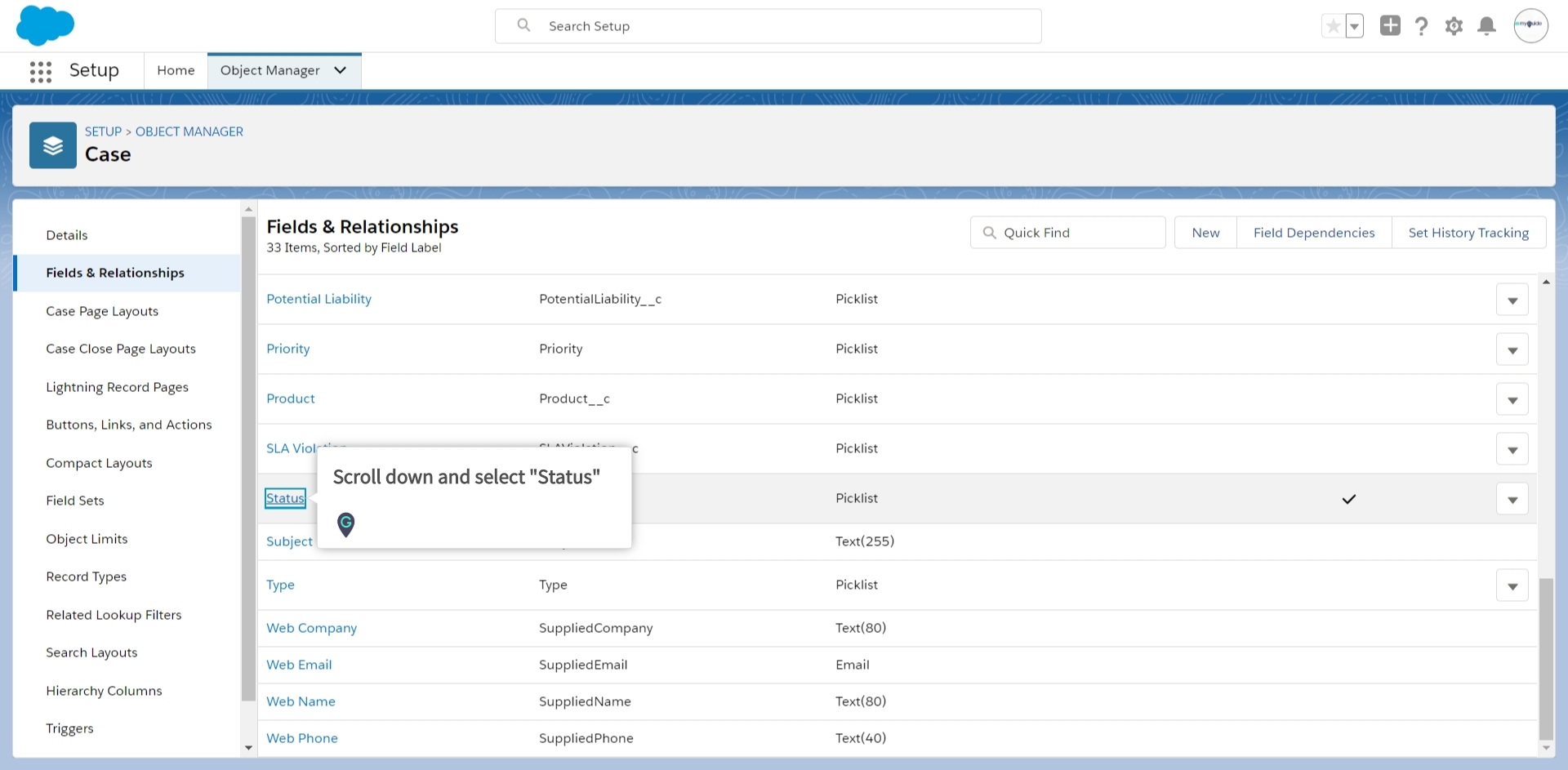The image size is (1568, 770).
Task: Click the favorites star icon
Action: 1333,26
